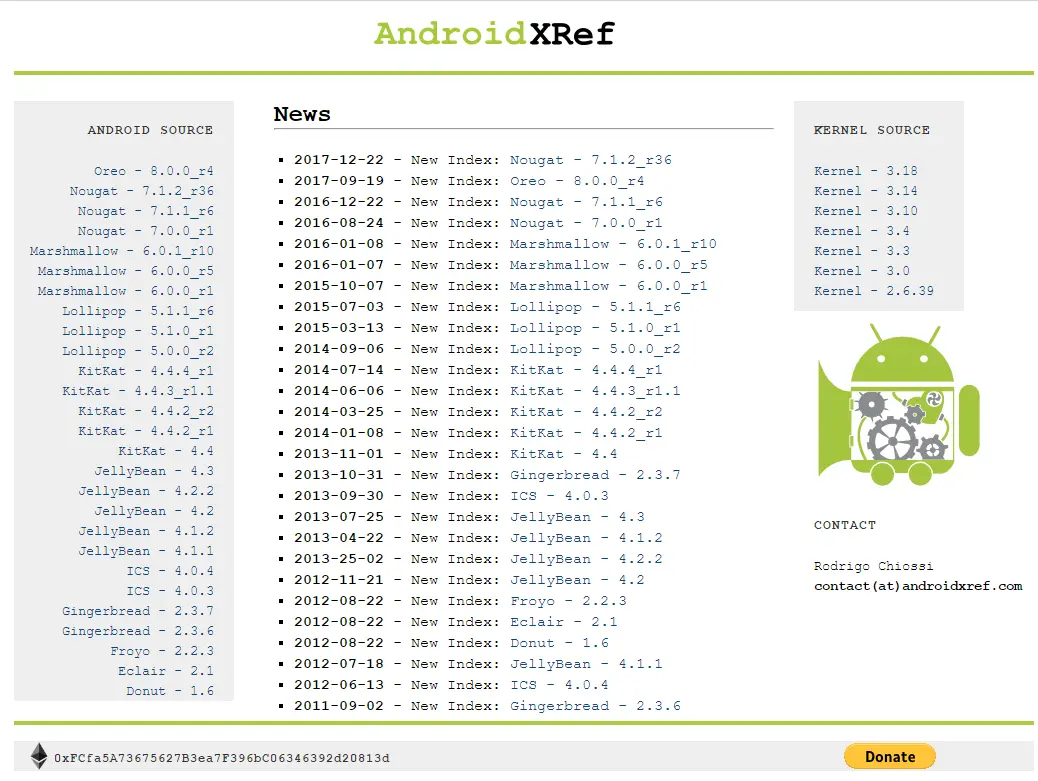The height and width of the screenshot is (781, 1038).
Task: Click the Ethereum diamond icon in footer
Action: pyautogui.click(x=39, y=756)
